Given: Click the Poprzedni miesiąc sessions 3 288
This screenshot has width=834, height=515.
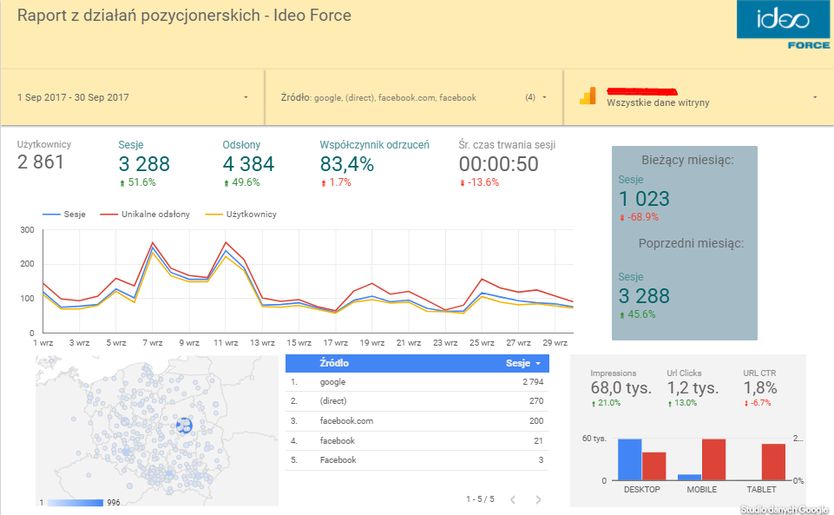Looking at the screenshot, I should pos(644,296).
